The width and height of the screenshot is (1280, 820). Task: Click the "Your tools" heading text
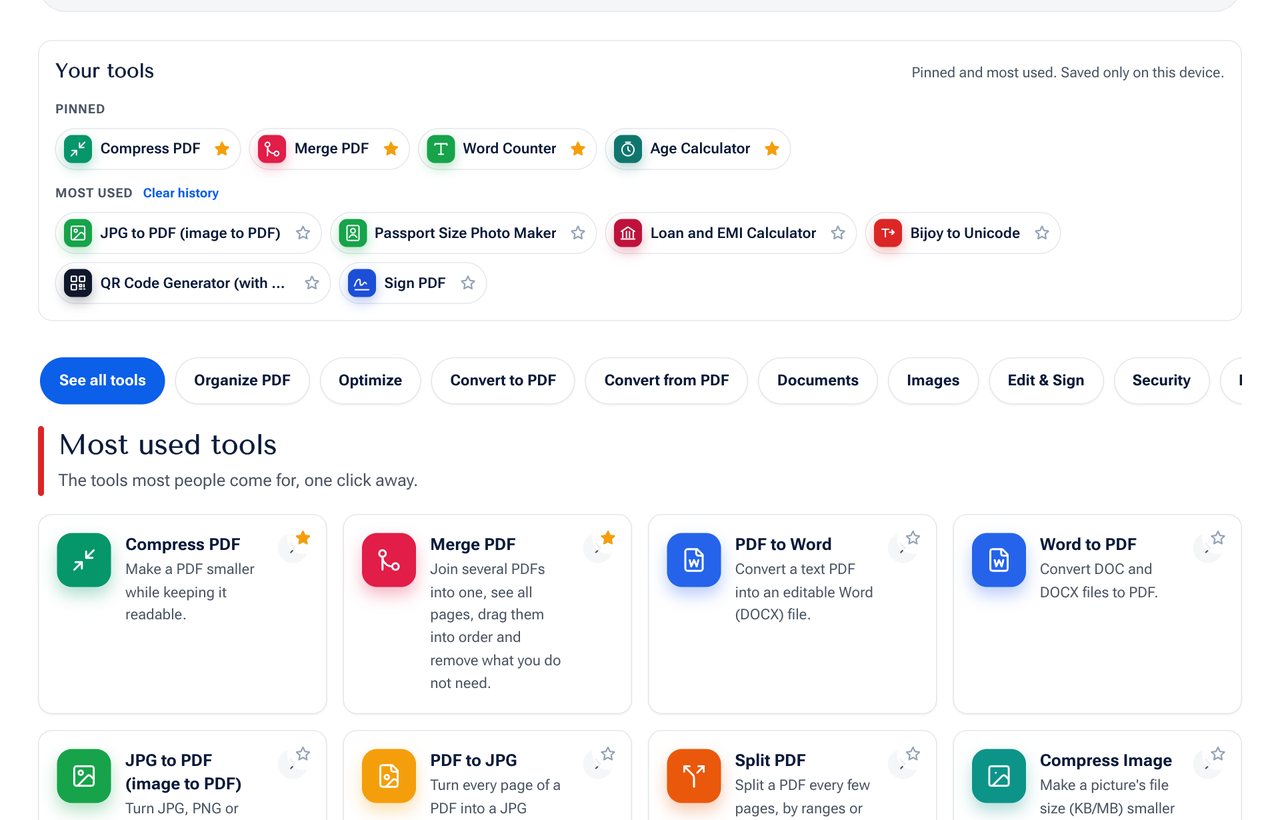point(105,71)
